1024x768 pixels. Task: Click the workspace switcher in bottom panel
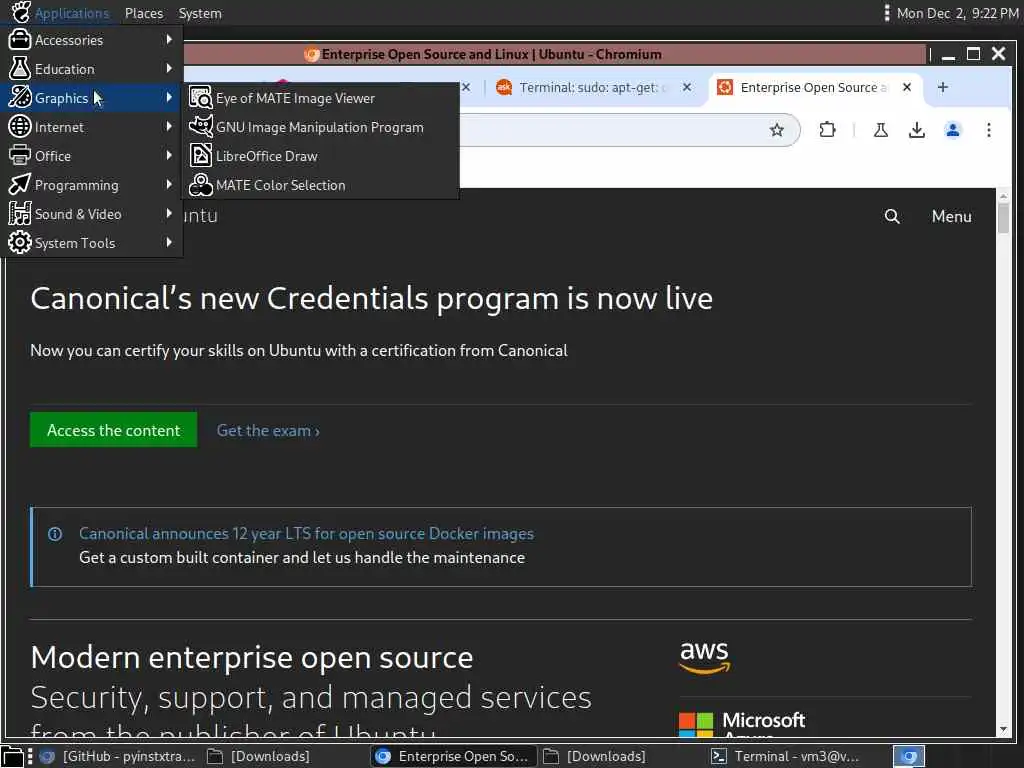click(909, 756)
